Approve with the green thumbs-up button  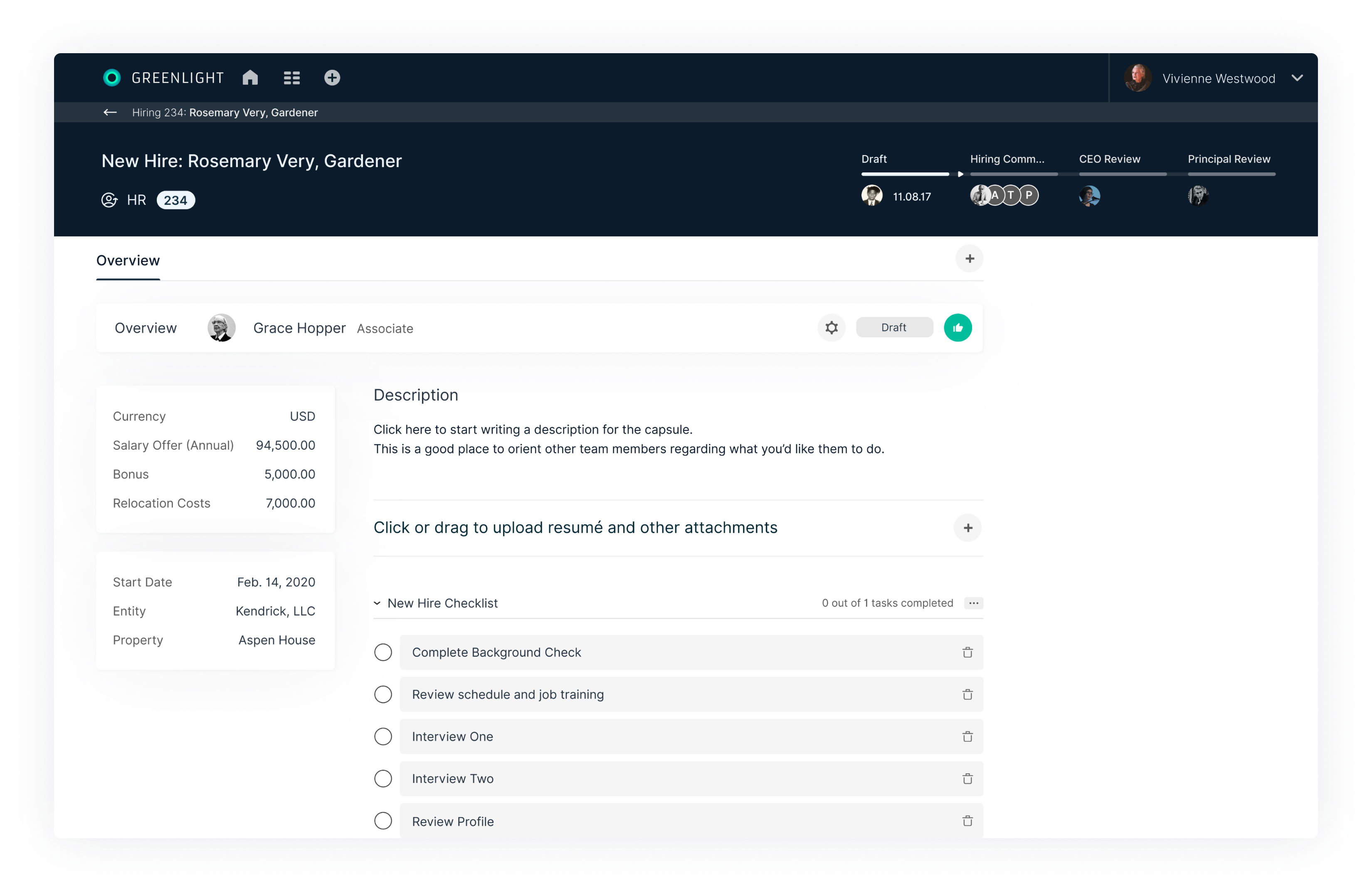click(957, 328)
